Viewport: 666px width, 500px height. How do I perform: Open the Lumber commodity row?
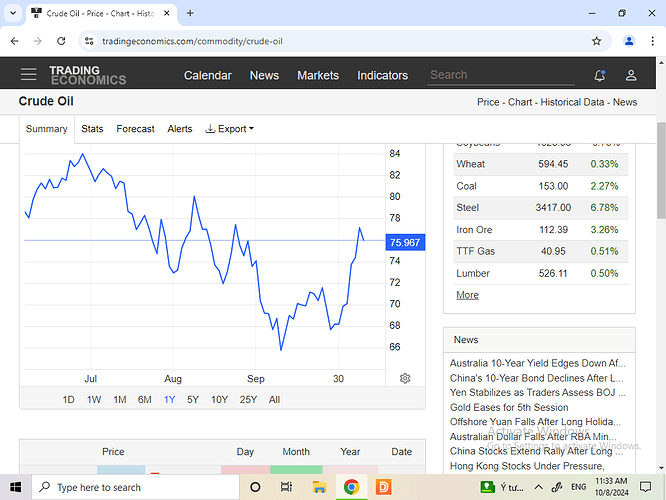tap(540, 274)
